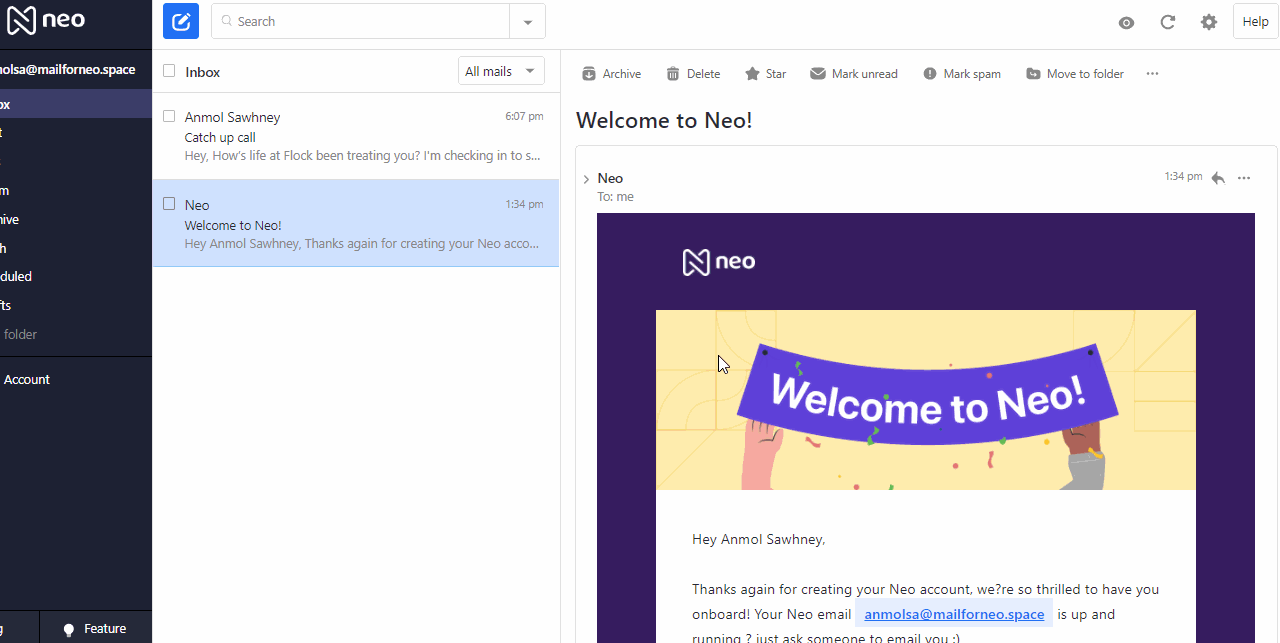Star the Welcome to Neo email

click(765, 74)
